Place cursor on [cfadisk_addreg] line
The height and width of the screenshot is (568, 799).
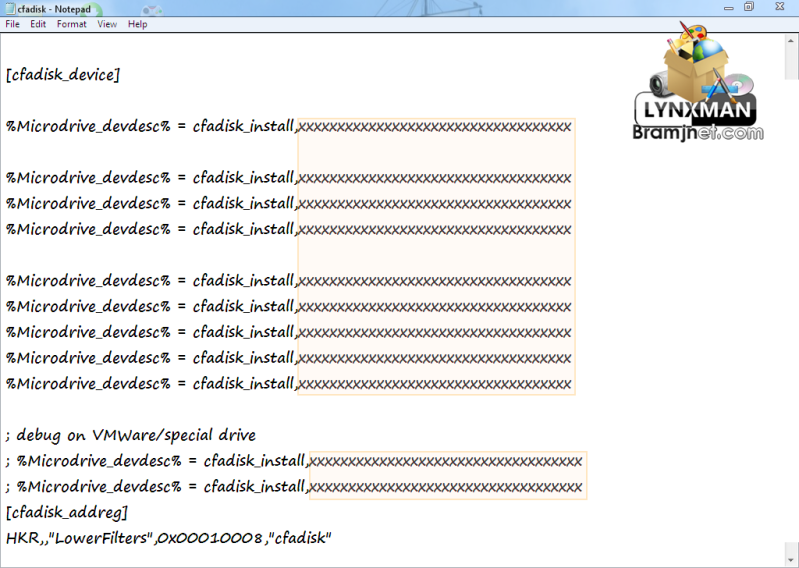66,513
